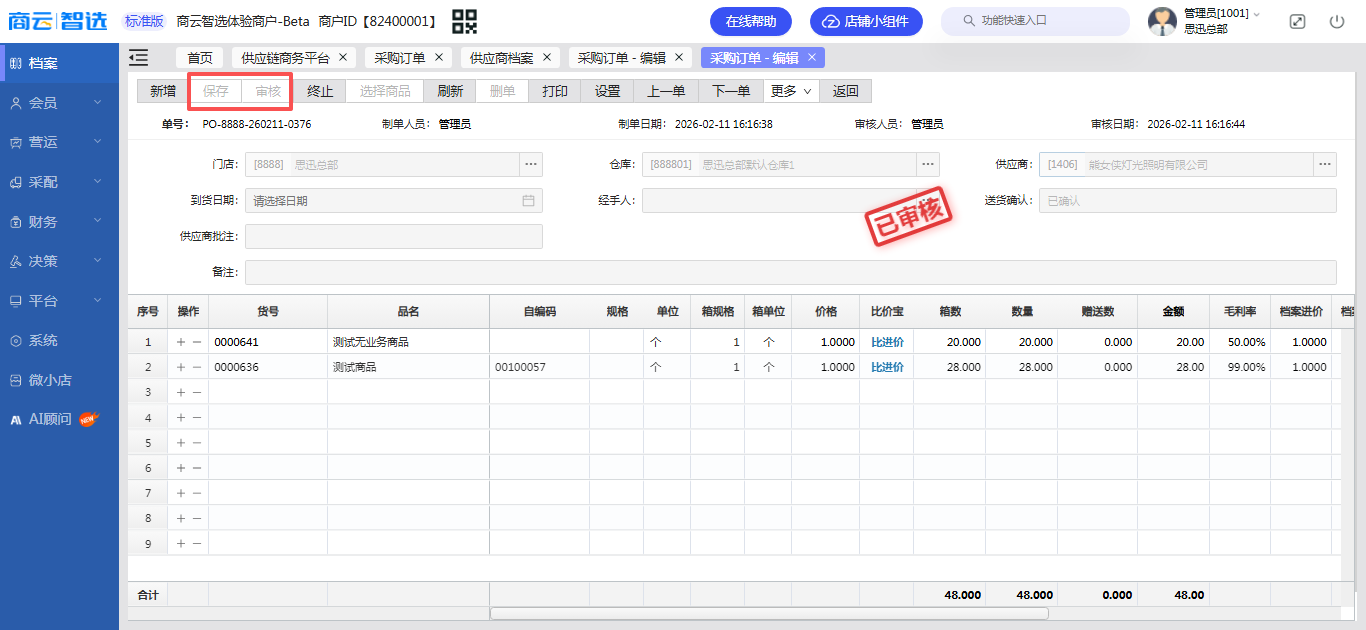
Task: Click the minus icon in row 2
Action: [197, 367]
